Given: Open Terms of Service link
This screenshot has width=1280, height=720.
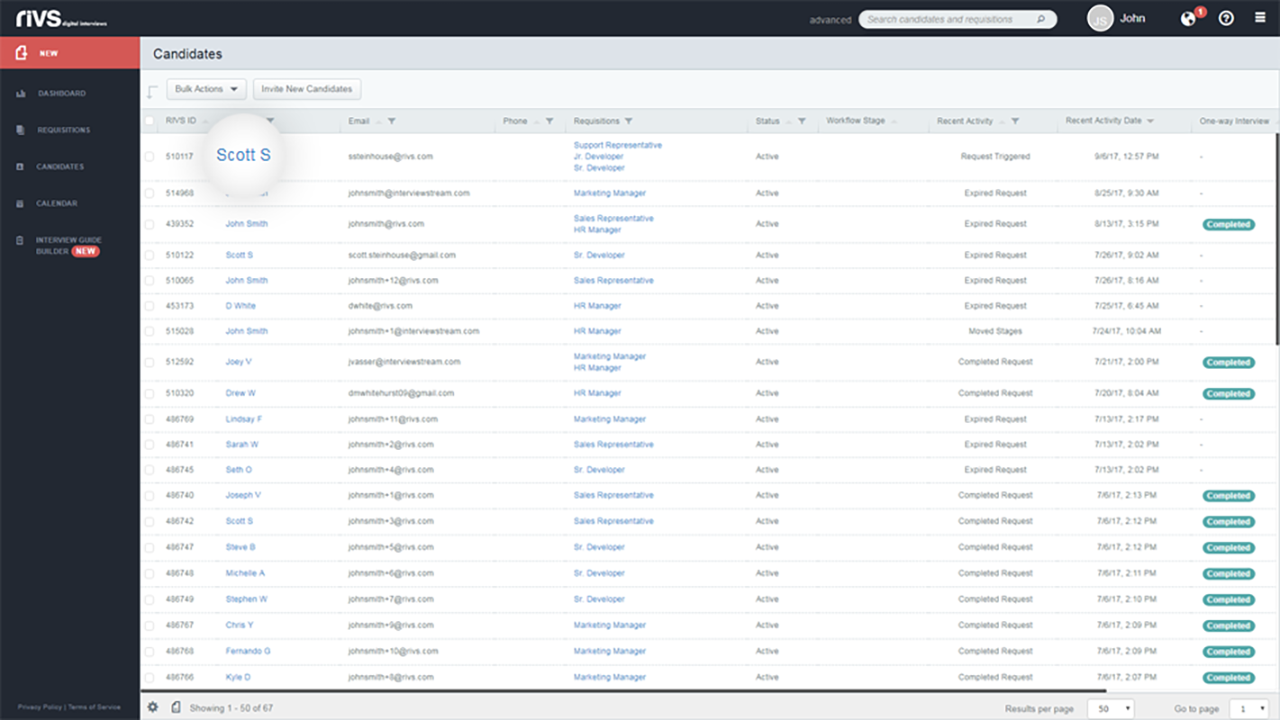Looking at the screenshot, I should [94, 707].
